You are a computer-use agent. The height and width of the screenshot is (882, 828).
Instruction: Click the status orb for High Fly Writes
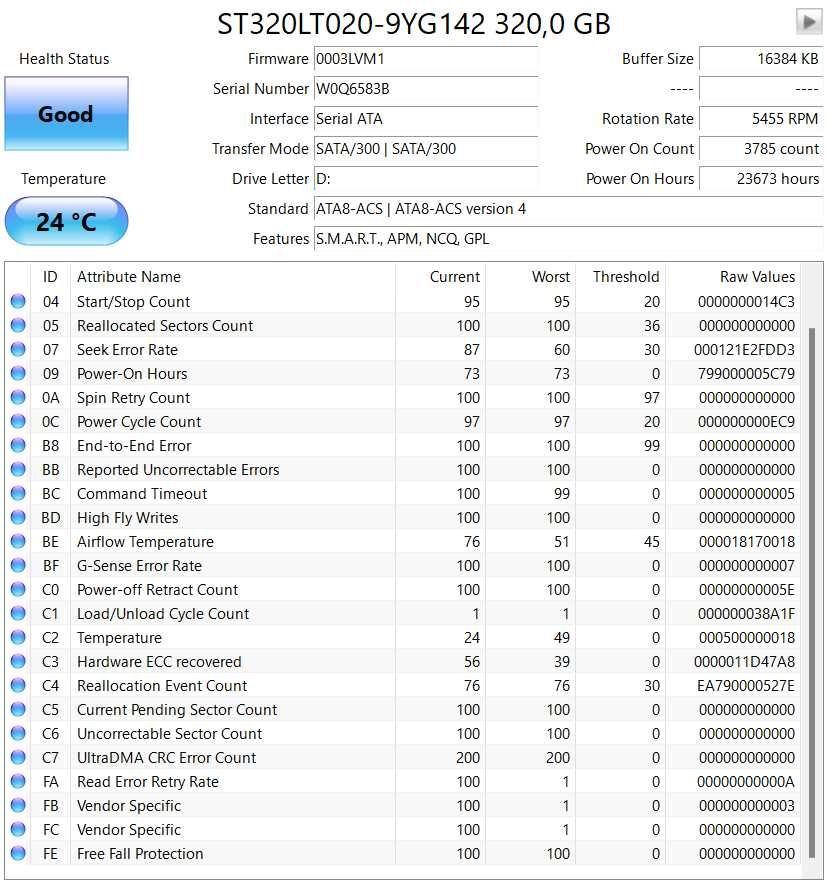click(18, 517)
